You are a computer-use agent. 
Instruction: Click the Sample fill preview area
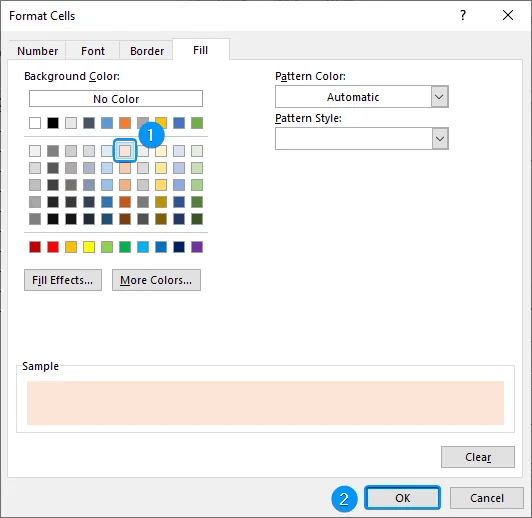click(265, 403)
